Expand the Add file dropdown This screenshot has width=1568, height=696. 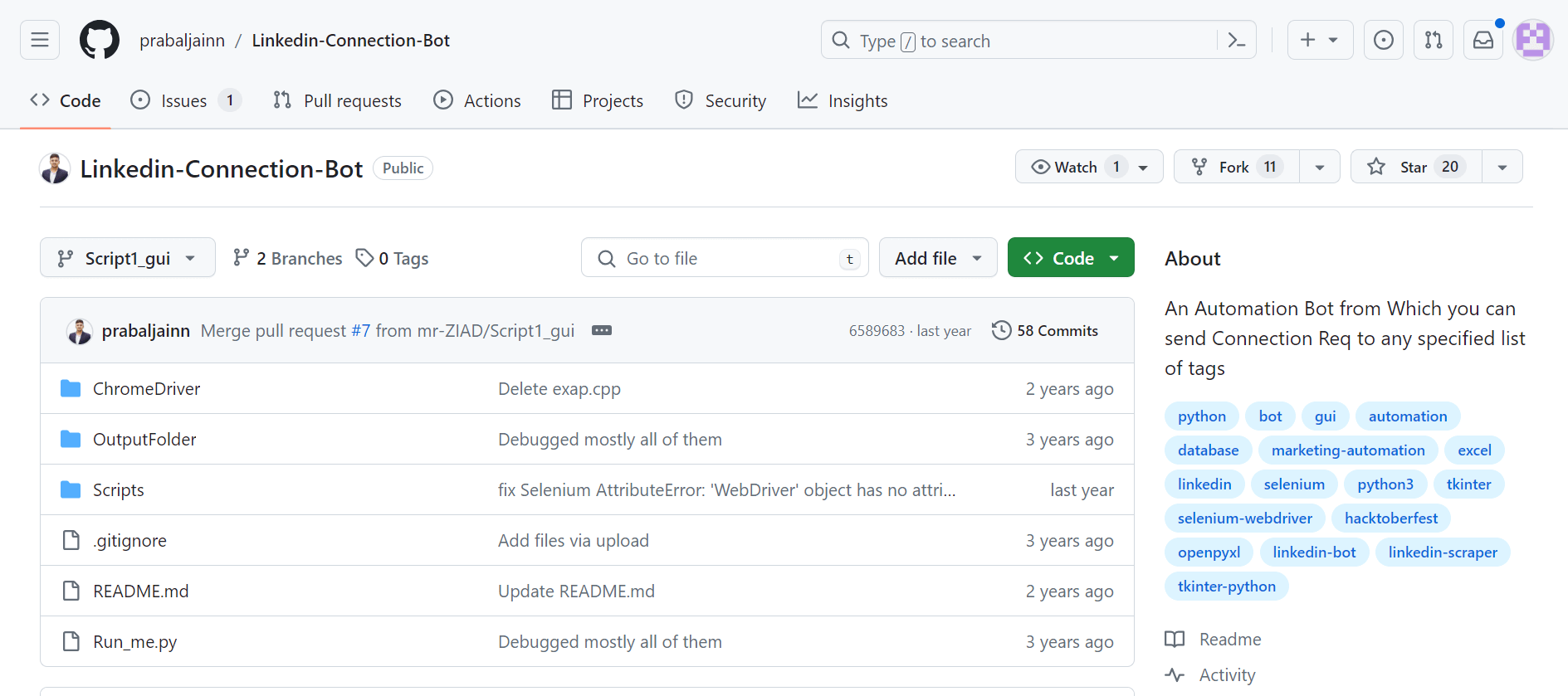click(x=937, y=258)
